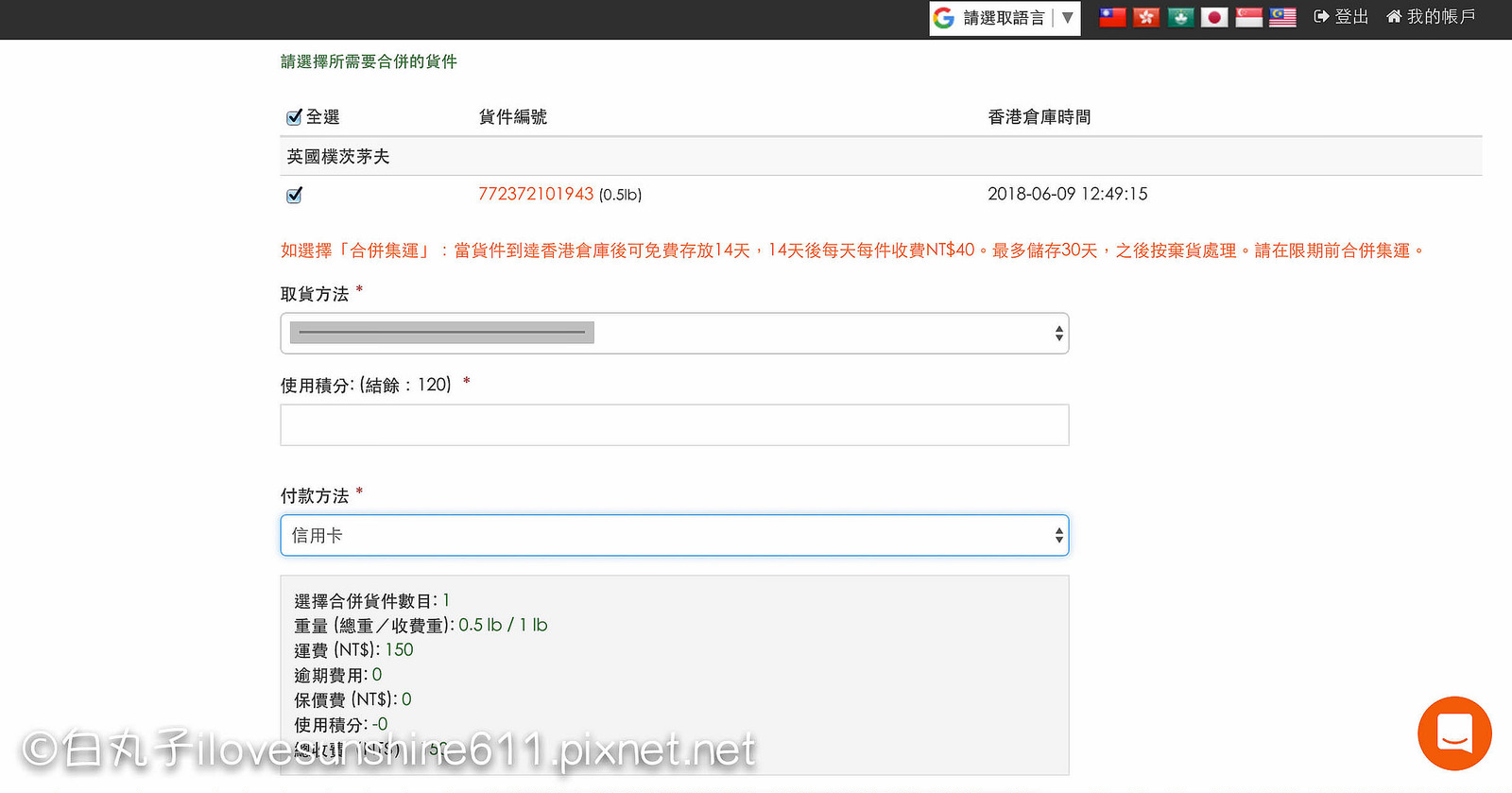The height and width of the screenshot is (793, 1512).
Task: Click 登出 to log out
Action: 1341,17
